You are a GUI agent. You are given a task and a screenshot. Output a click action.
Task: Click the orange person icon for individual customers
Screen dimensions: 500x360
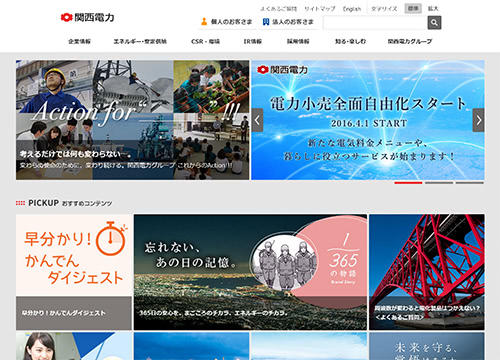point(204,22)
